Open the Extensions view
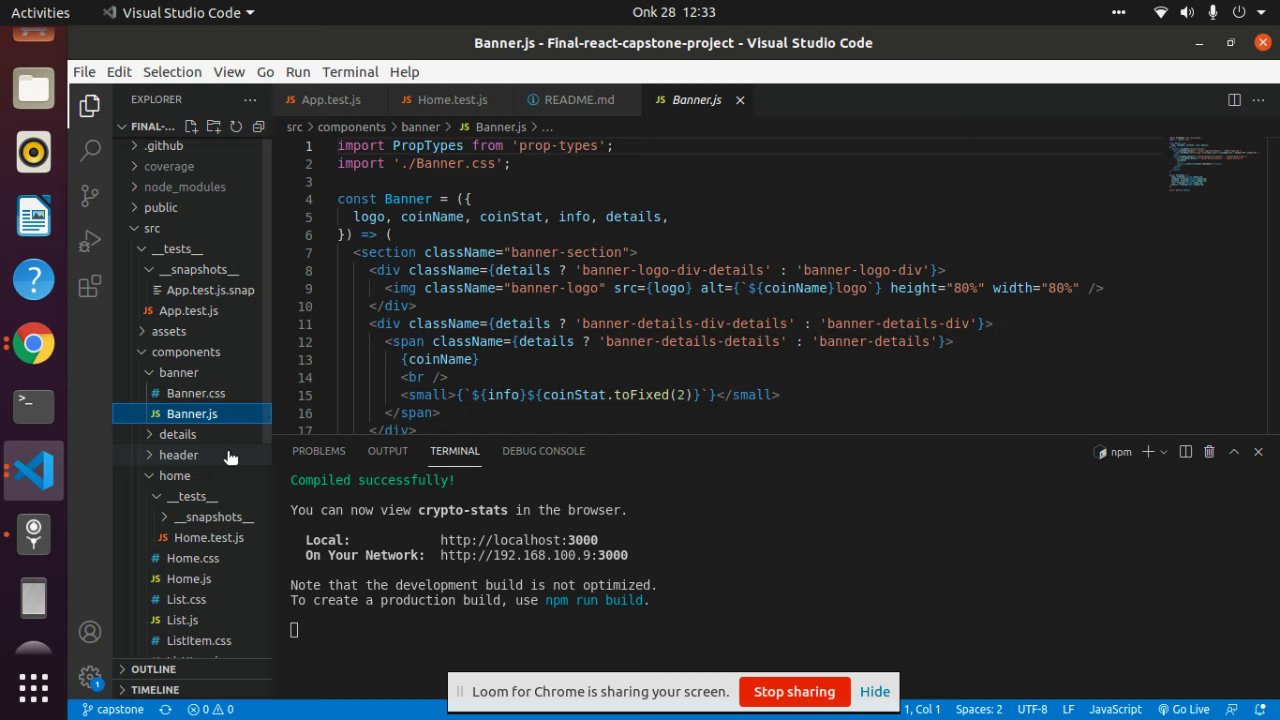This screenshot has width=1280, height=720. tap(90, 287)
